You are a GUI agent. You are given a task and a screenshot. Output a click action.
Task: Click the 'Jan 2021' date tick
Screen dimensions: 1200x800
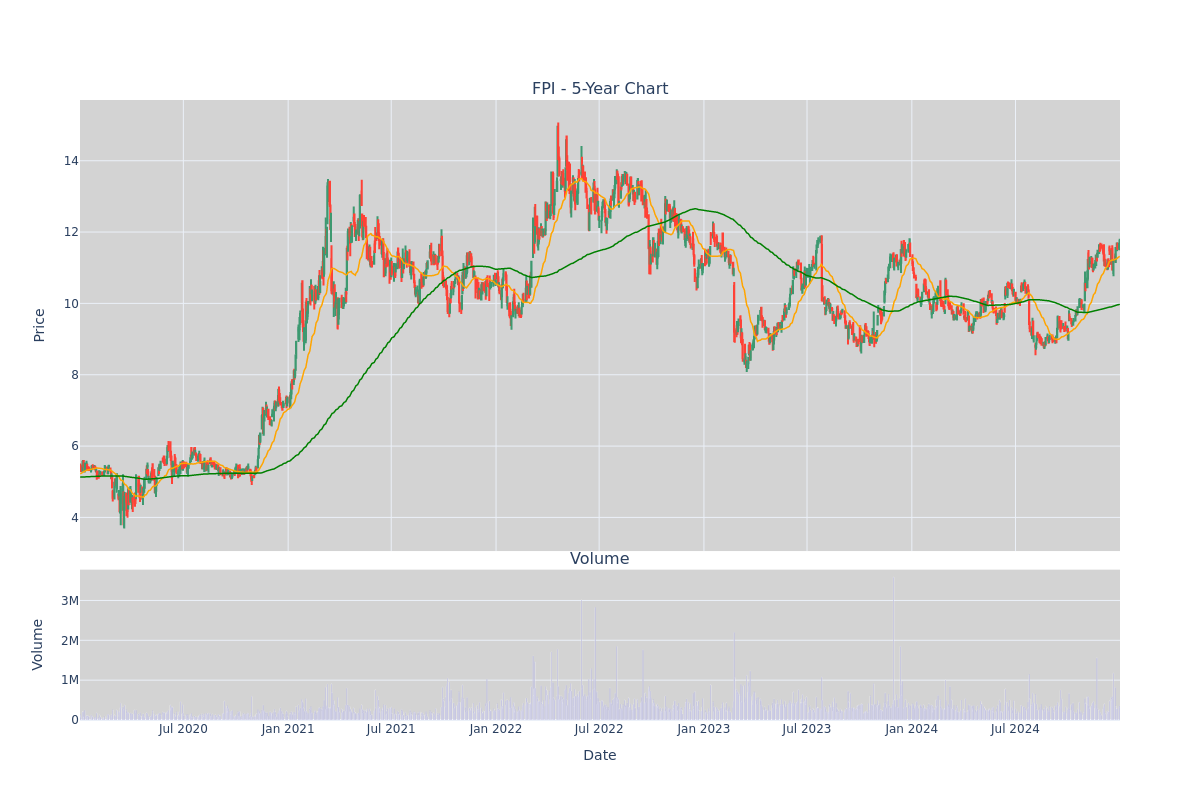click(x=288, y=729)
